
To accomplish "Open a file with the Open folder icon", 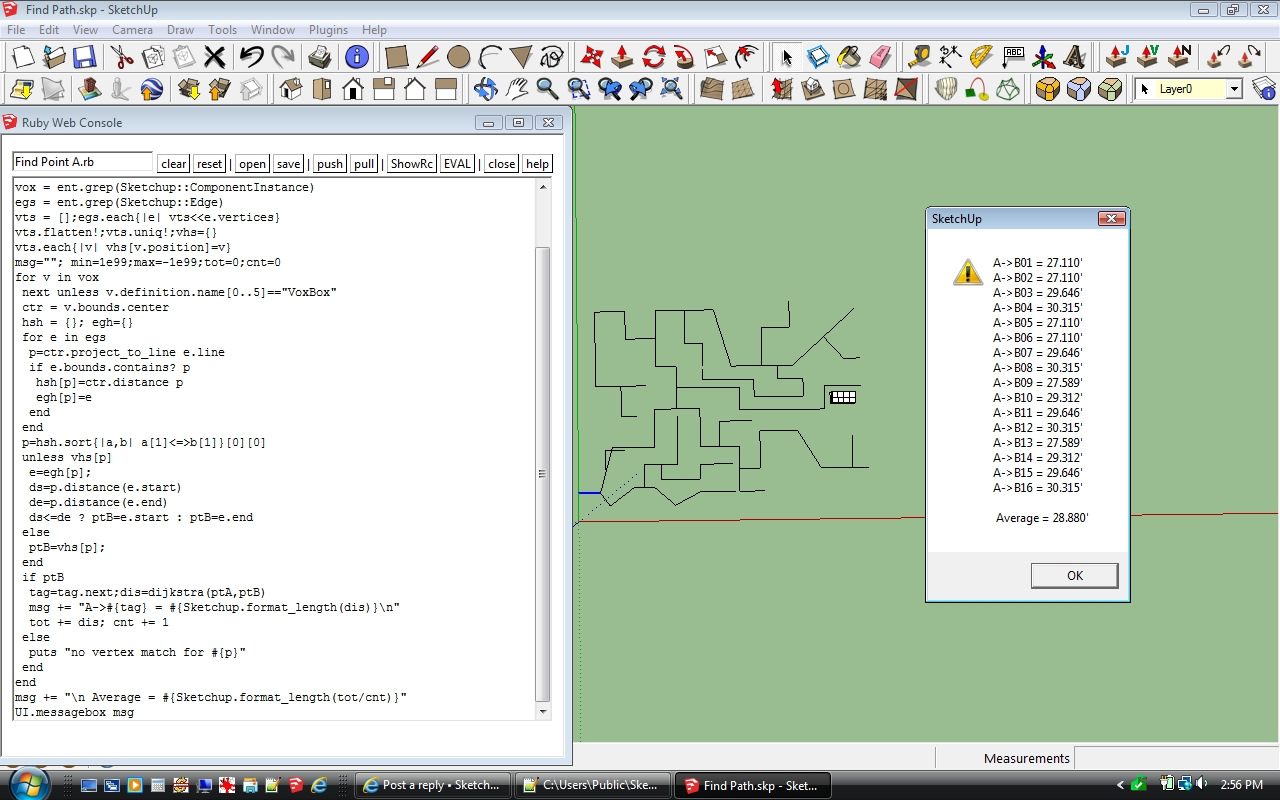I will click(x=53, y=57).
